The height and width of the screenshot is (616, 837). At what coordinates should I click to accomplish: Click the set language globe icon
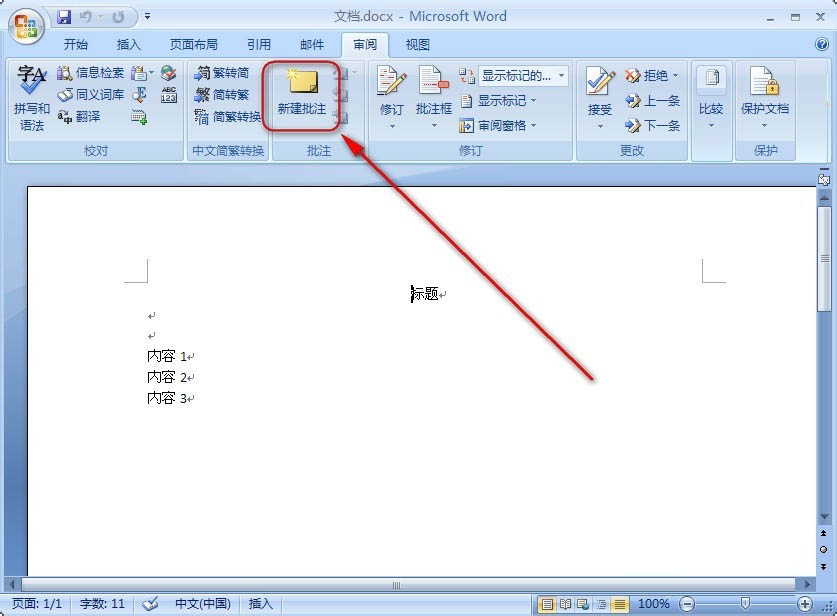(169, 72)
